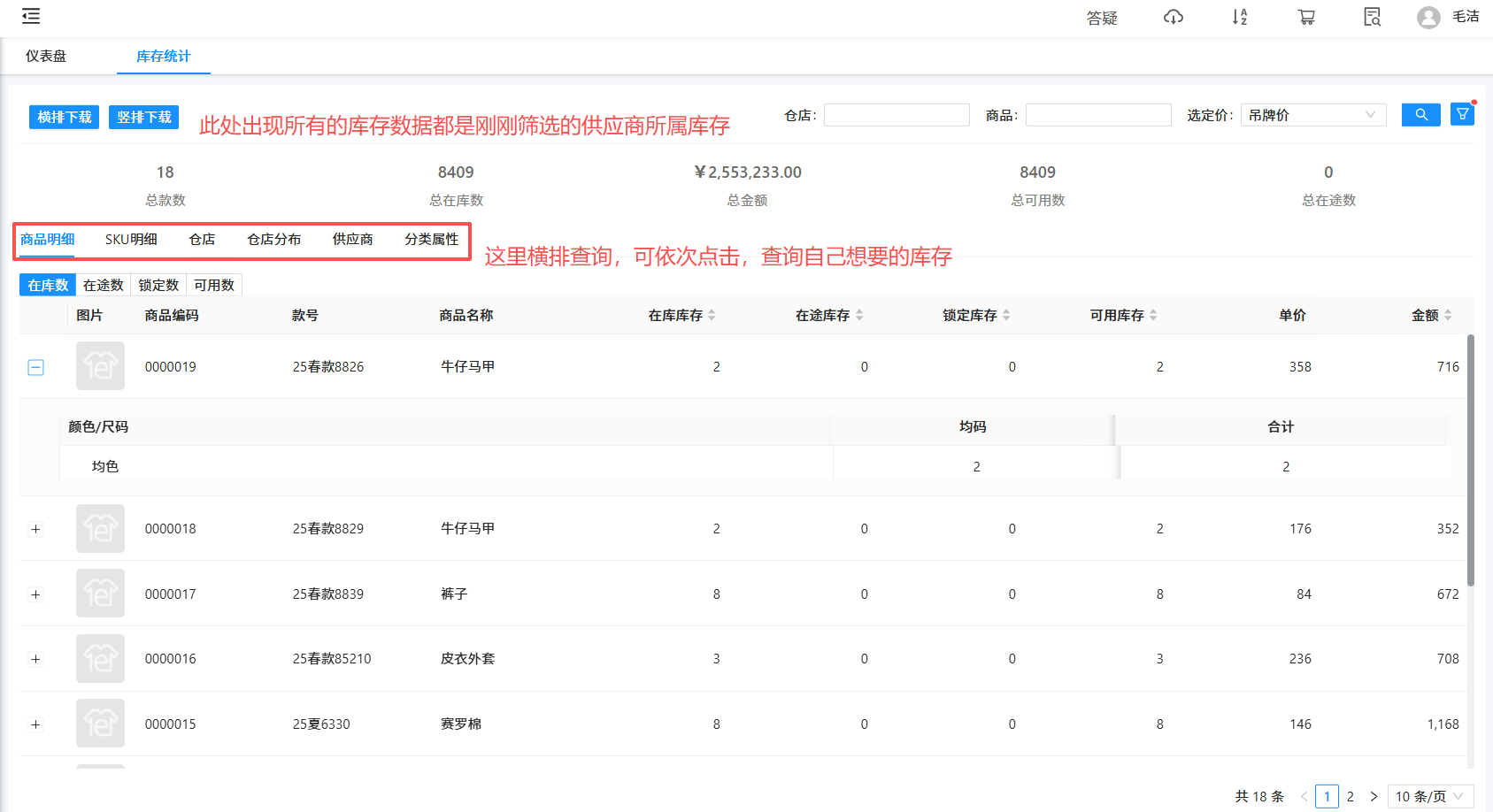Click the A-Z sorting icon in top bar
1493x812 pixels.
pyautogui.click(x=1239, y=17)
